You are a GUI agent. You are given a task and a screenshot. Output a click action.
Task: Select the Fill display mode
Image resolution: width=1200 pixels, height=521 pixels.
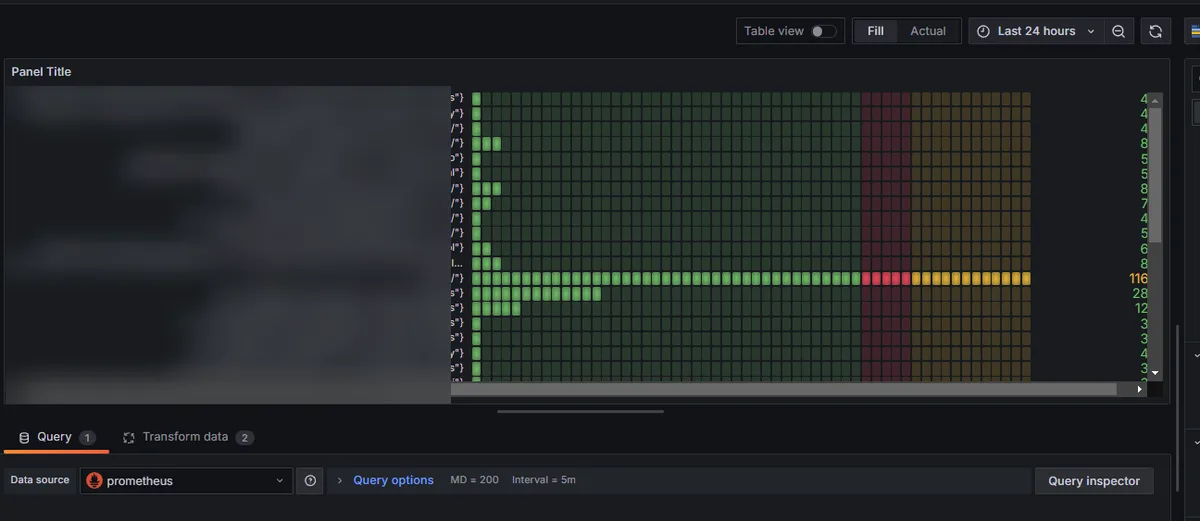(x=875, y=31)
